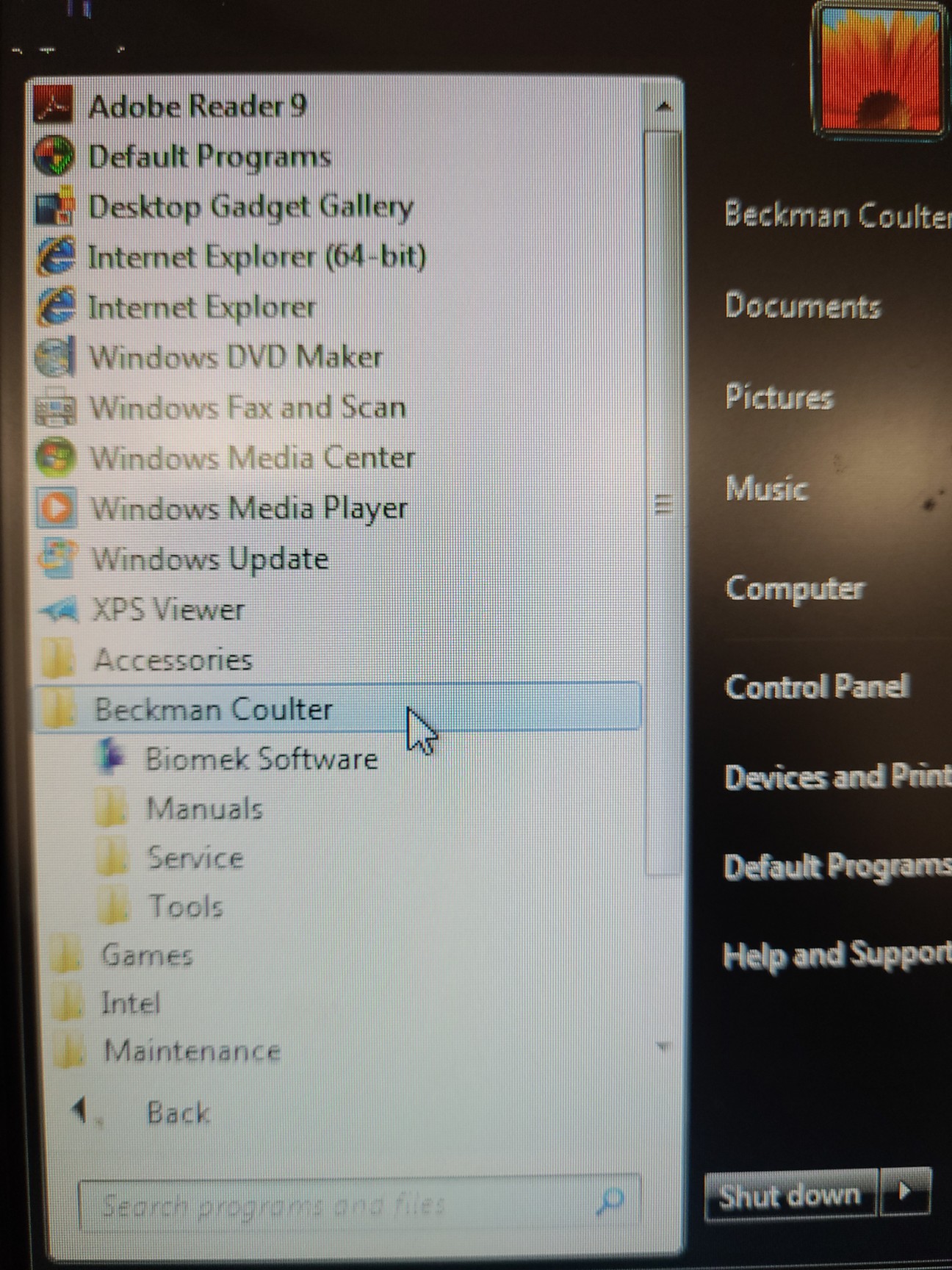Open Adobe Reader 9 icon
Image resolution: width=952 pixels, height=1270 pixels.
tap(53, 107)
